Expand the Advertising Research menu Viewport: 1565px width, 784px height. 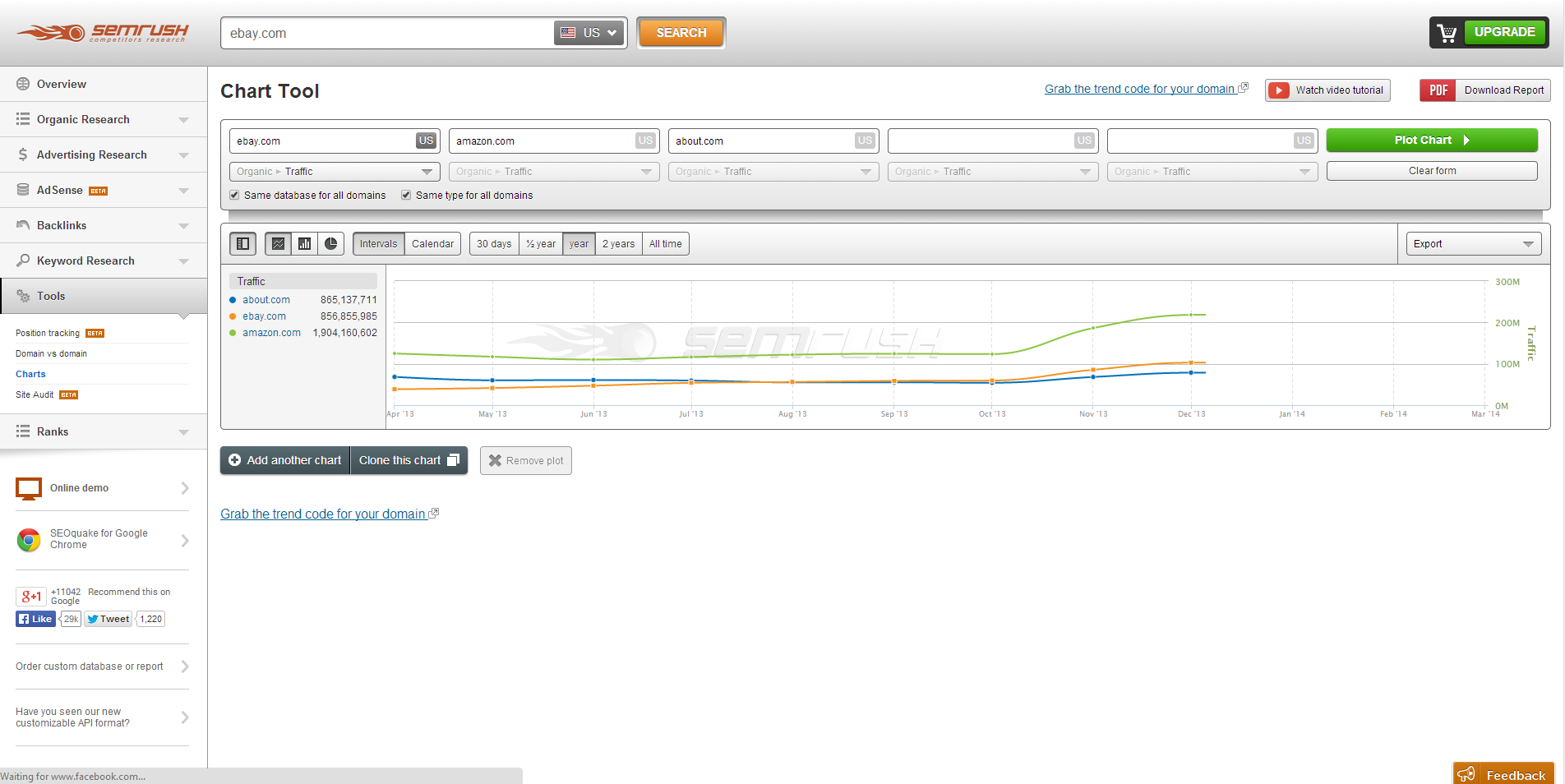[183, 155]
